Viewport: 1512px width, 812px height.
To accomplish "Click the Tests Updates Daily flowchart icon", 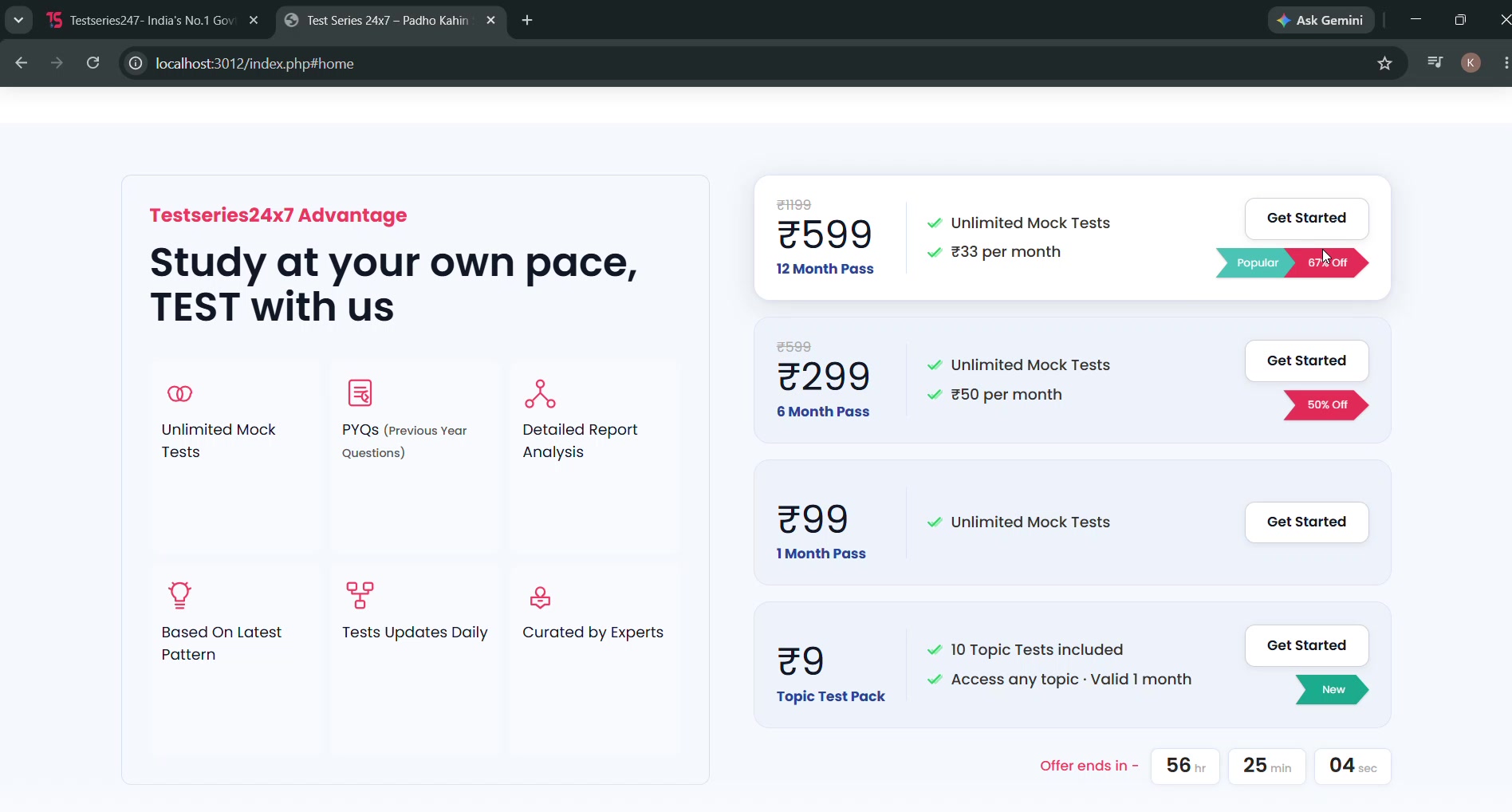I will pos(360,595).
